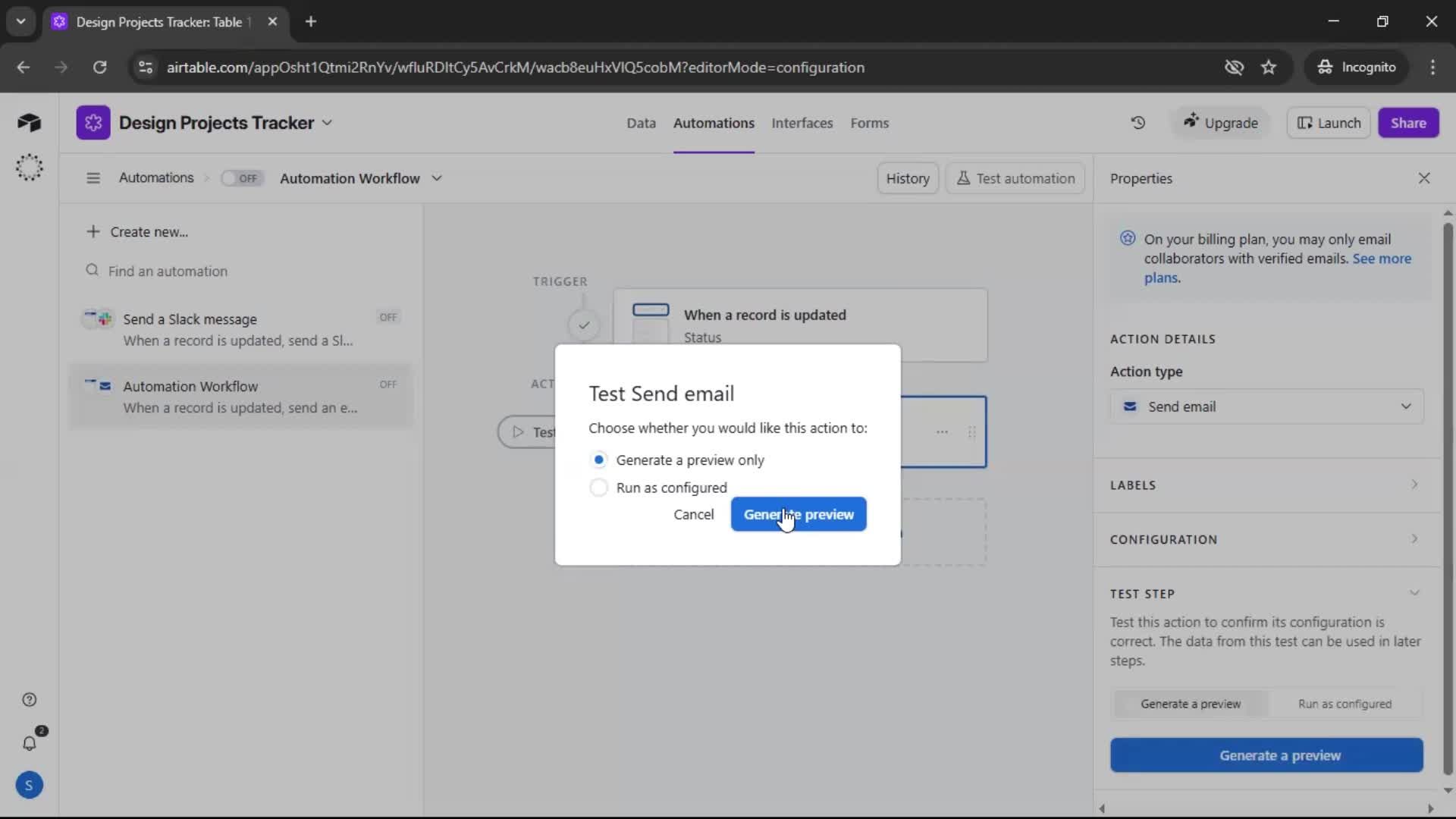Click the browser address bar URL

click(x=516, y=67)
